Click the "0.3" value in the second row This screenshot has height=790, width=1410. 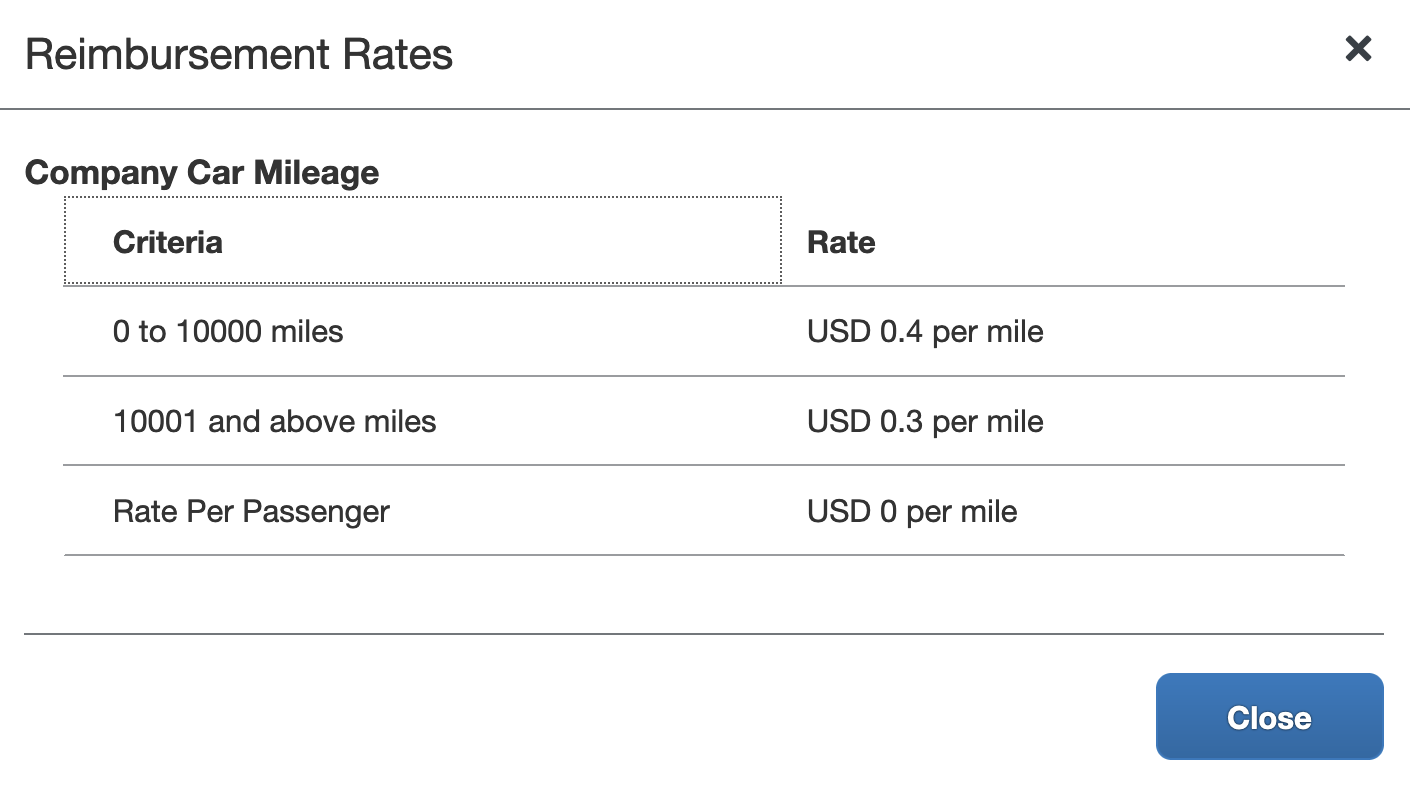click(x=901, y=422)
